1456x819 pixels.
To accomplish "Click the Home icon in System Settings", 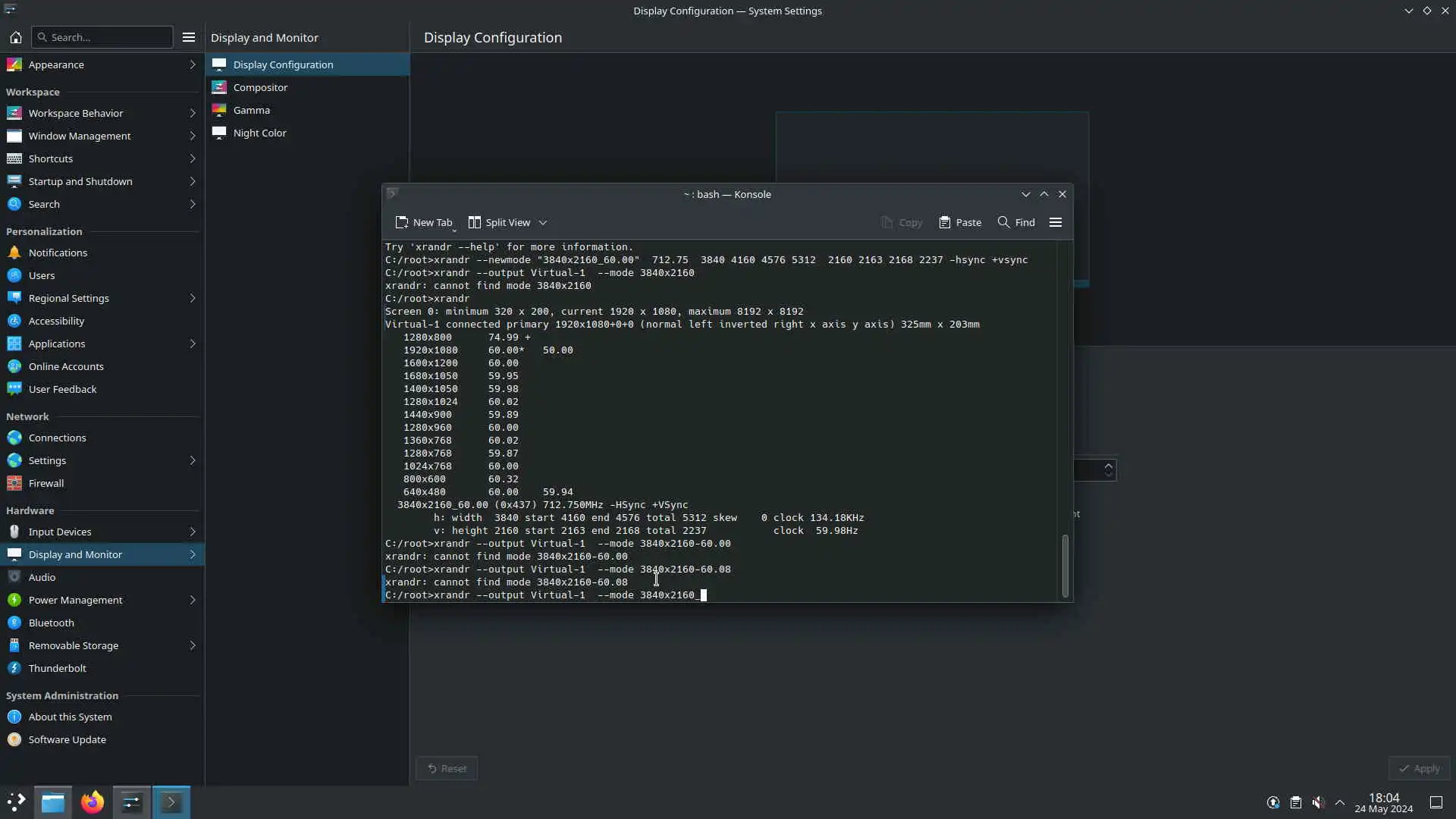I will pyautogui.click(x=15, y=37).
